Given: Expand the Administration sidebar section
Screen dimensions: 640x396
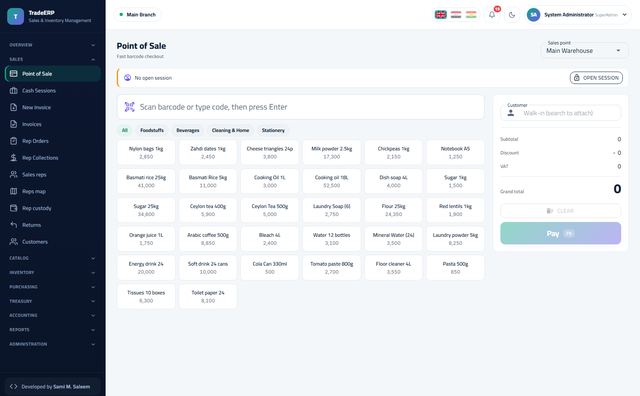Looking at the screenshot, I should 52,344.
